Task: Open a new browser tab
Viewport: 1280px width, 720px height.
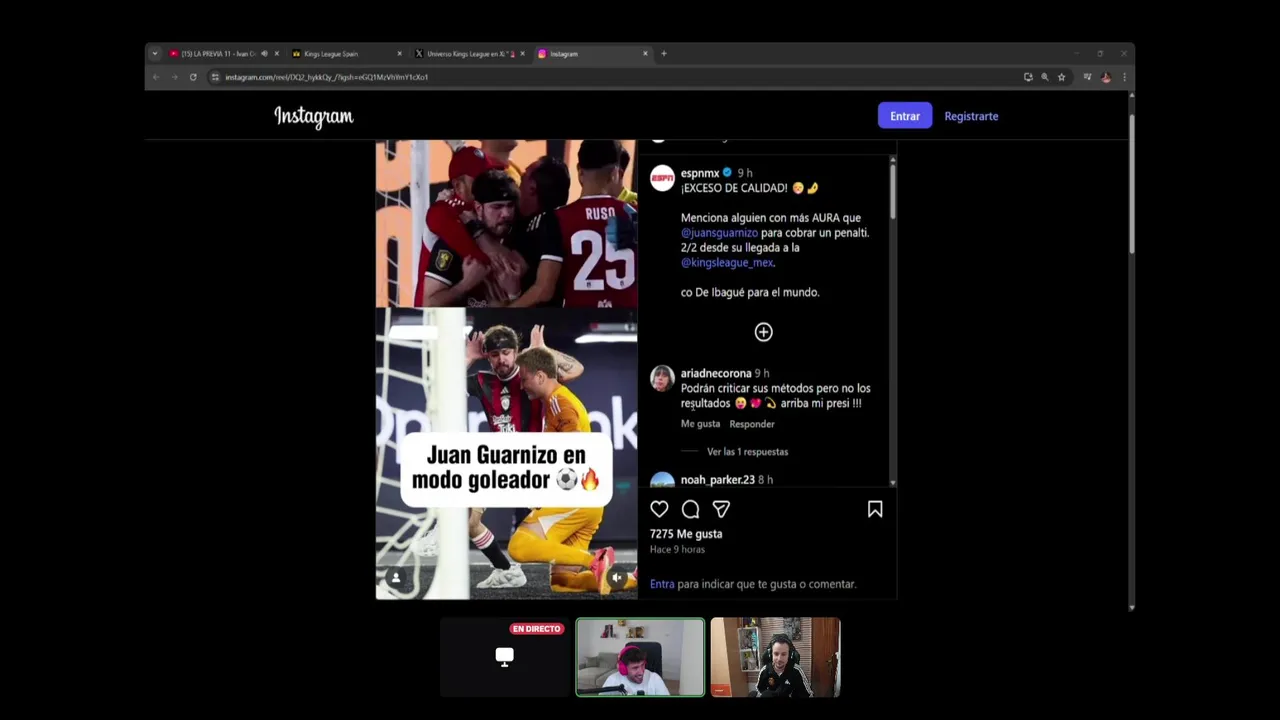Action: pyautogui.click(x=664, y=53)
